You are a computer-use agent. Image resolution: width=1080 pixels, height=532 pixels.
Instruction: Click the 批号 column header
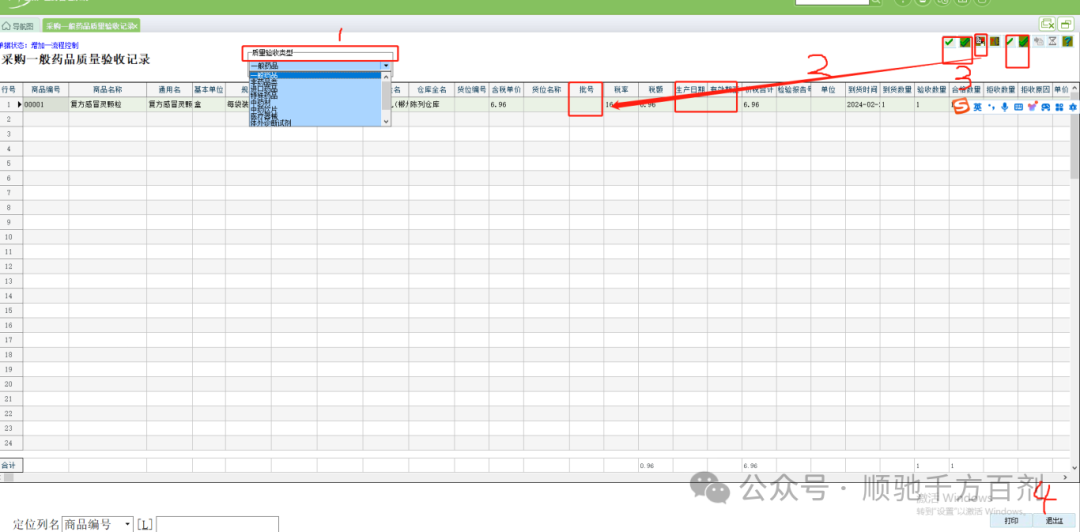587,90
